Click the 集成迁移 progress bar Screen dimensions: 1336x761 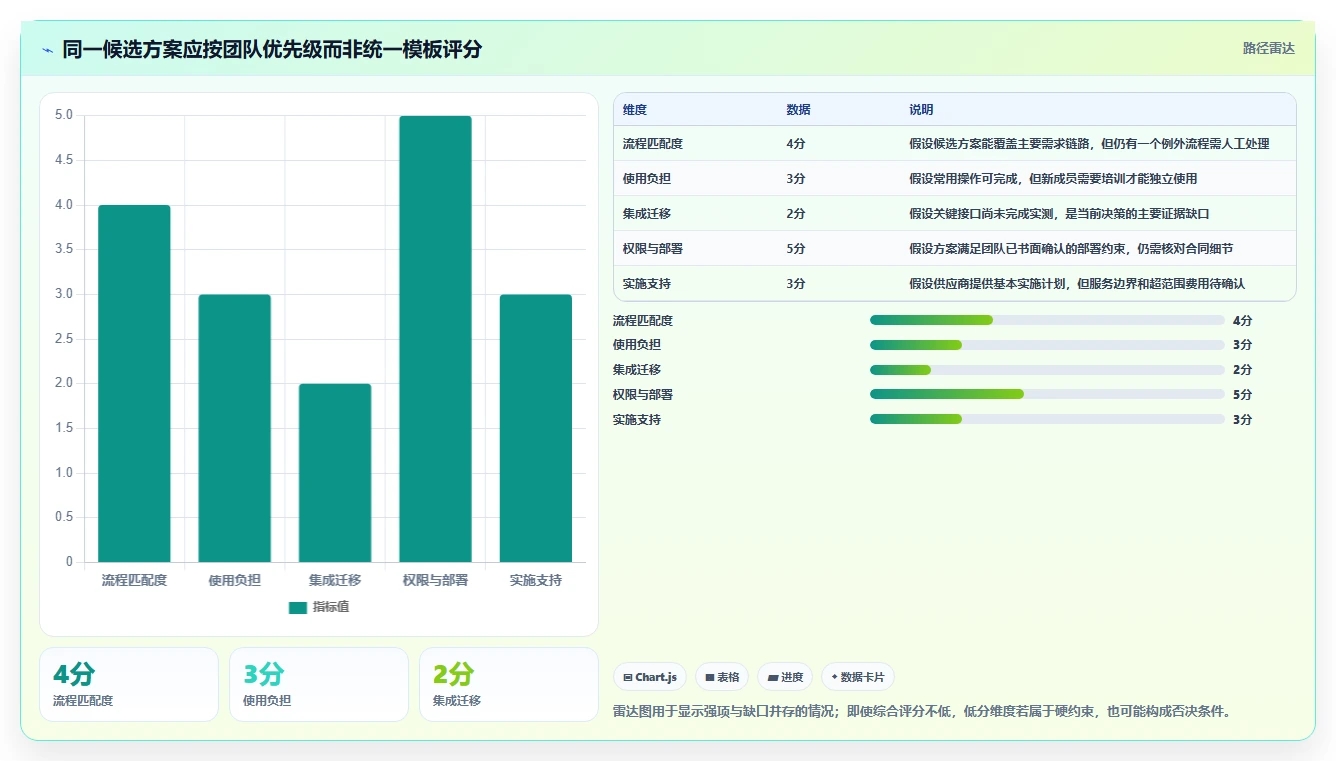tap(1047, 370)
